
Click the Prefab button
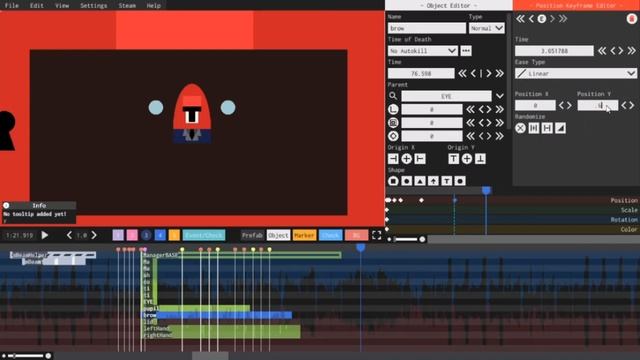[x=252, y=235]
